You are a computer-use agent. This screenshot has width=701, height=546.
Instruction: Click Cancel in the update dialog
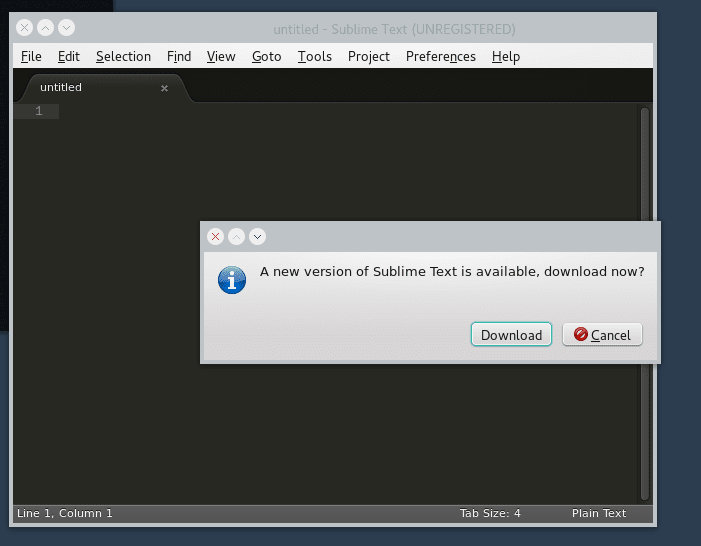point(602,334)
